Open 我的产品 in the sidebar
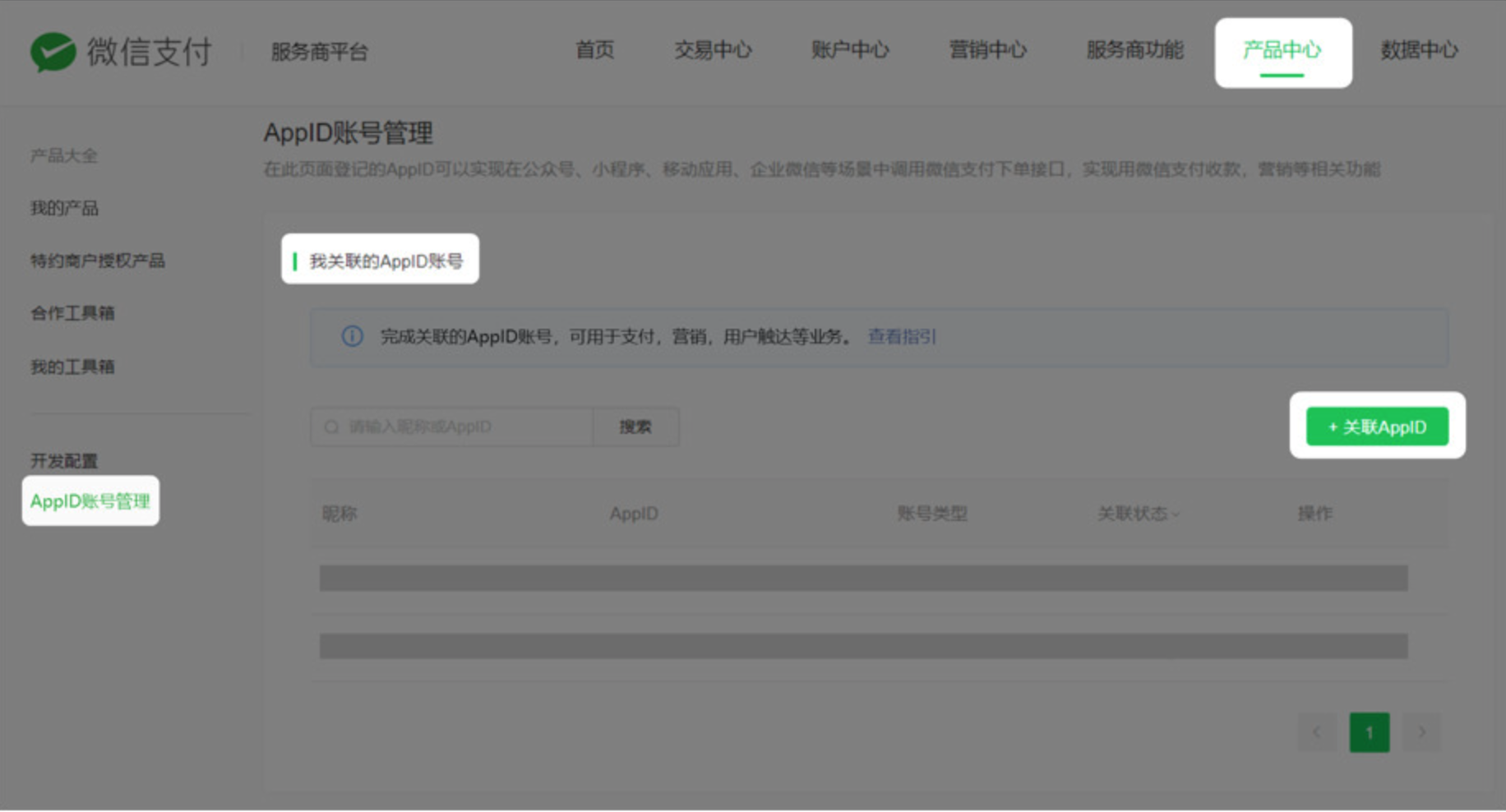This screenshot has height=812, width=1506. click(x=64, y=209)
